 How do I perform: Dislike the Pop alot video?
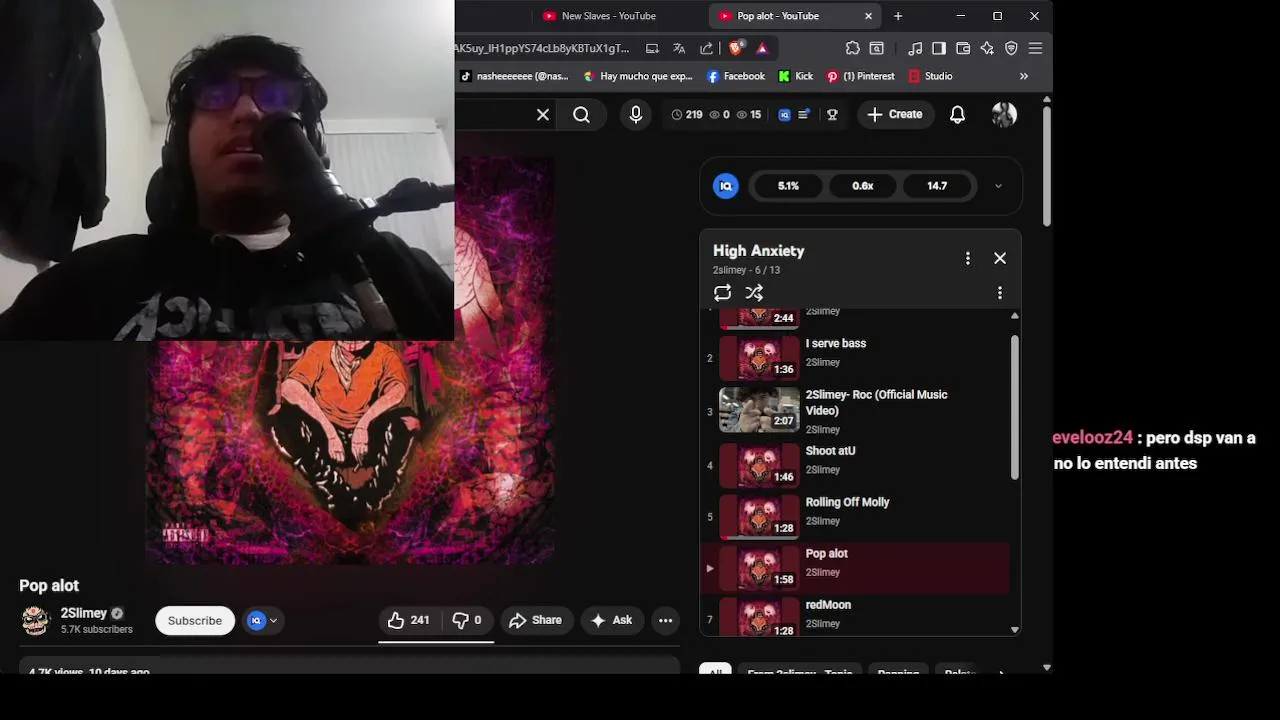[x=466, y=620]
